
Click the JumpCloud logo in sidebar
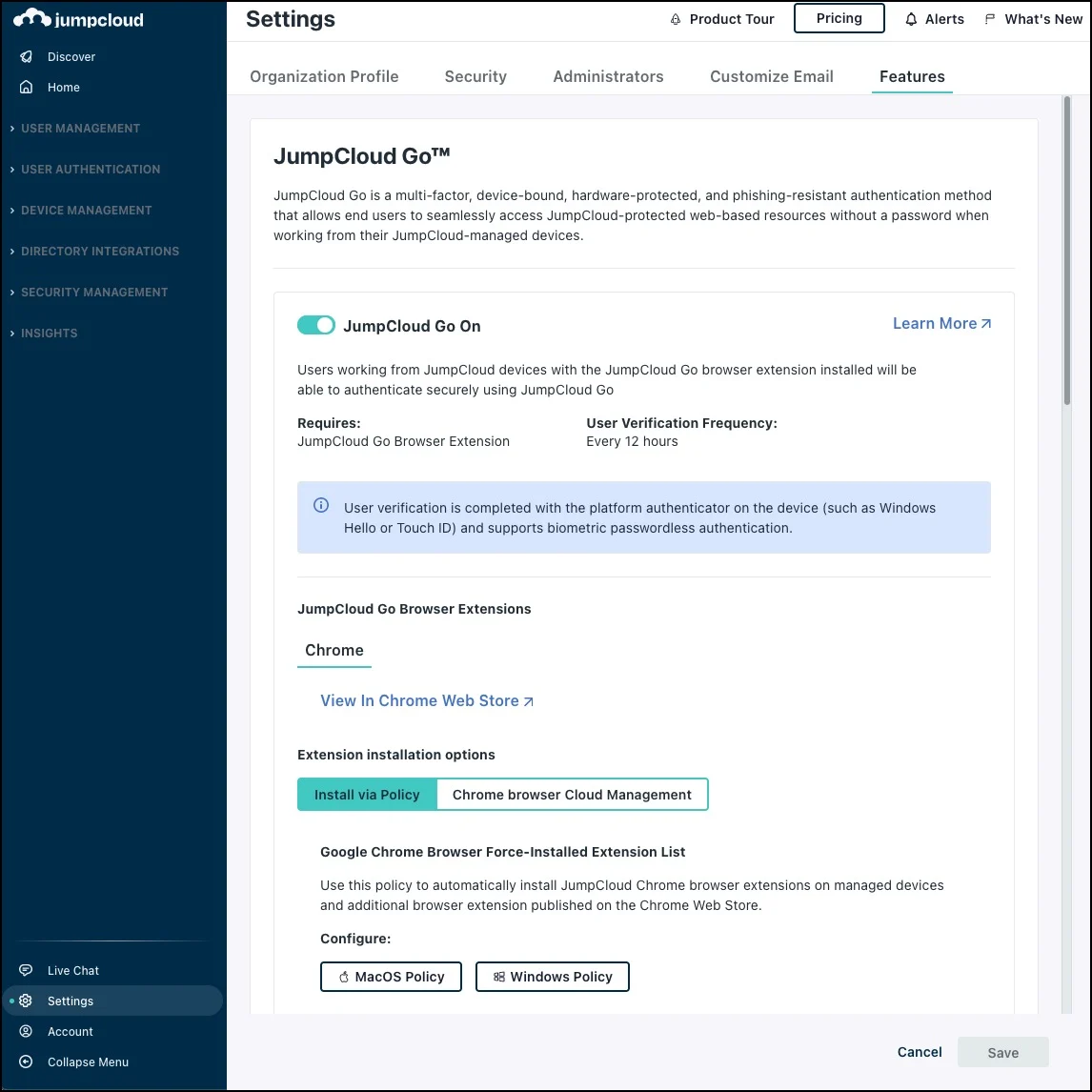click(x=78, y=19)
